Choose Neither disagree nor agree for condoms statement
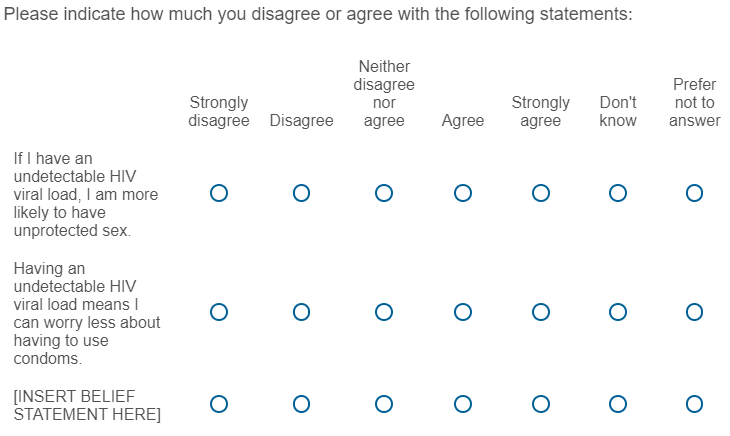The height and width of the screenshot is (436, 730). (x=384, y=312)
